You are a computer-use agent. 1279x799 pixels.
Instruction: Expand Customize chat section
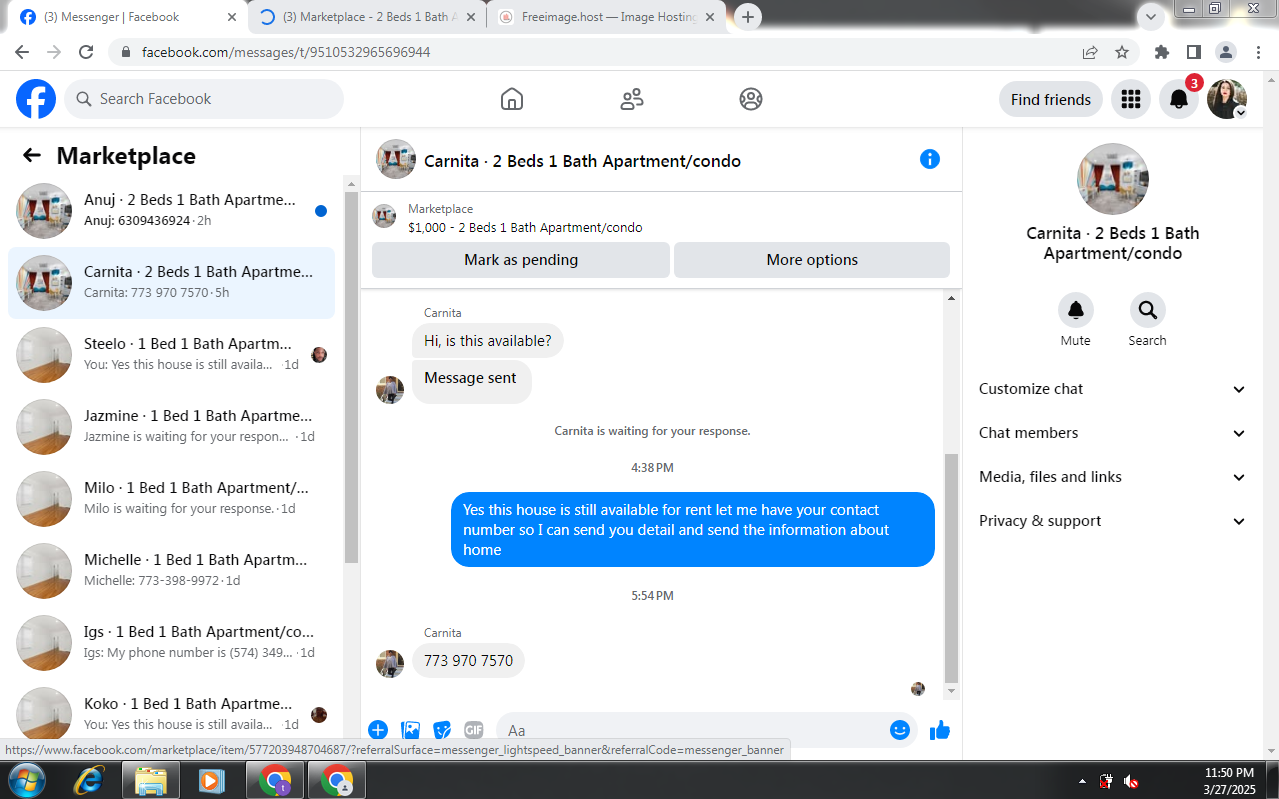[1112, 389]
